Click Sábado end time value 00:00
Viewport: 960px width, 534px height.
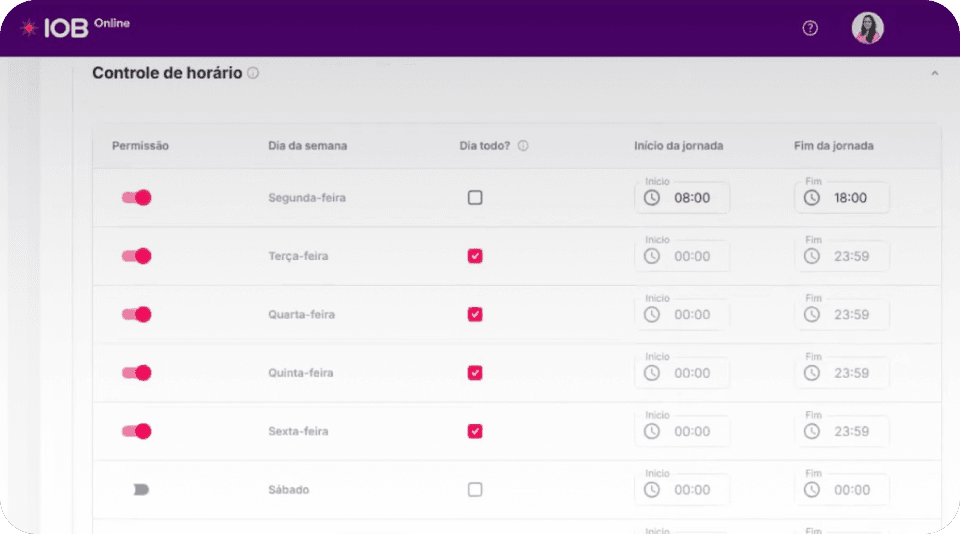[x=852, y=490]
